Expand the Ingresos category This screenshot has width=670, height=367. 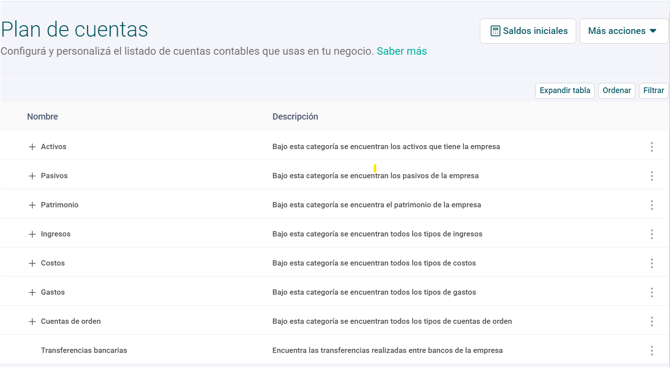click(x=32, y=234)
